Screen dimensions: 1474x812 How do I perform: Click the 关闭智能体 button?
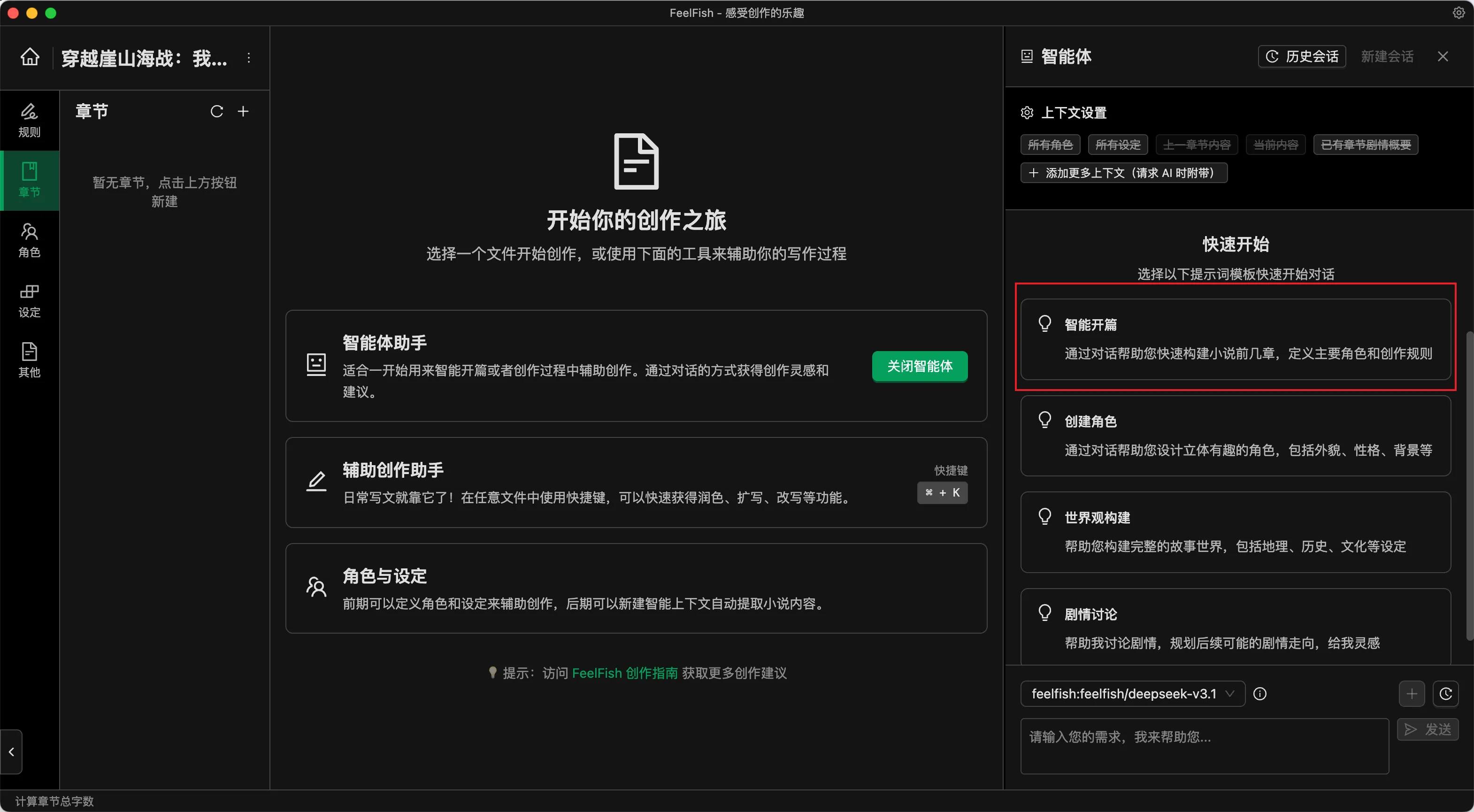[x=919, y=366]
